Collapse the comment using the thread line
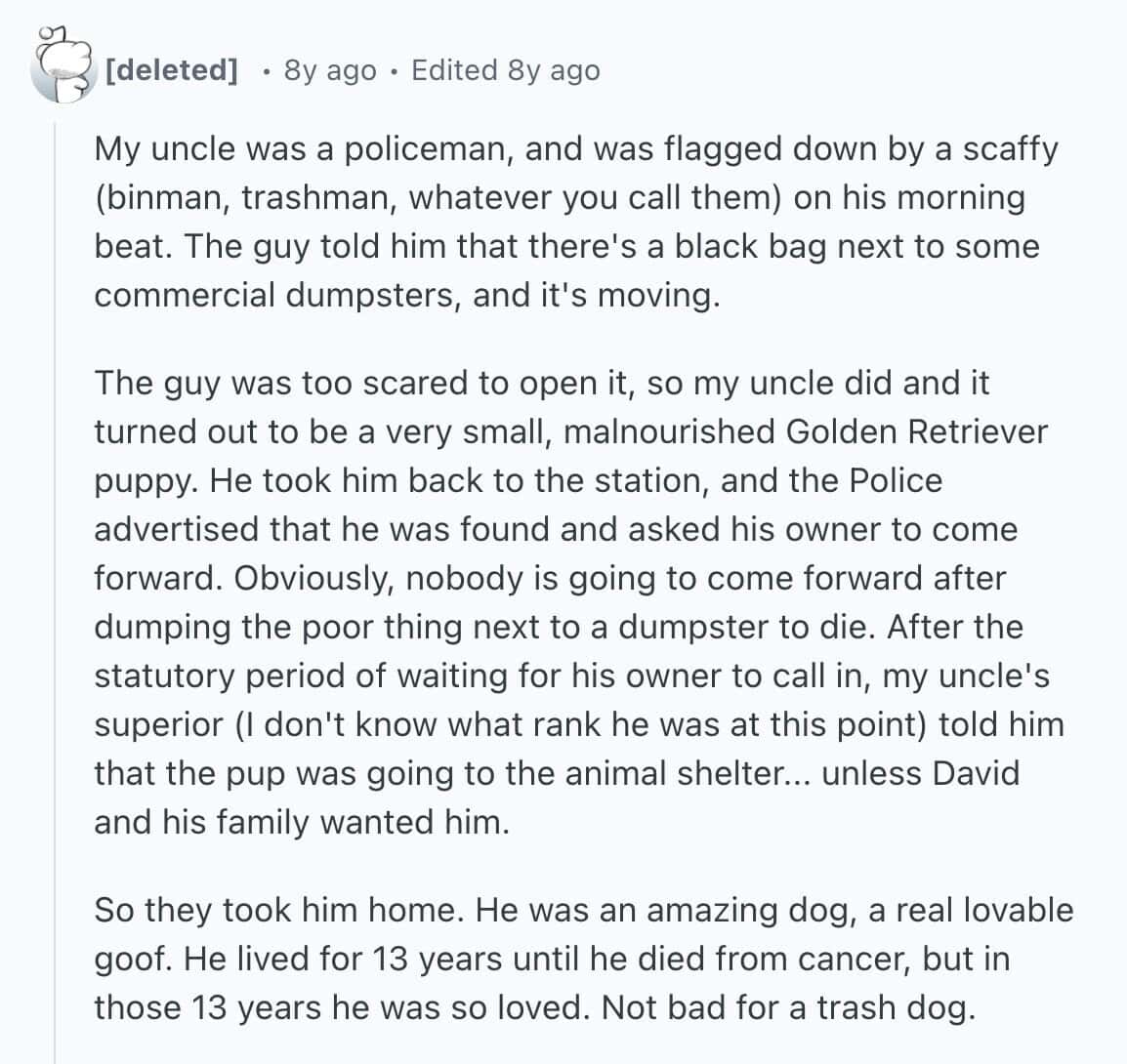 click(55, 586)
